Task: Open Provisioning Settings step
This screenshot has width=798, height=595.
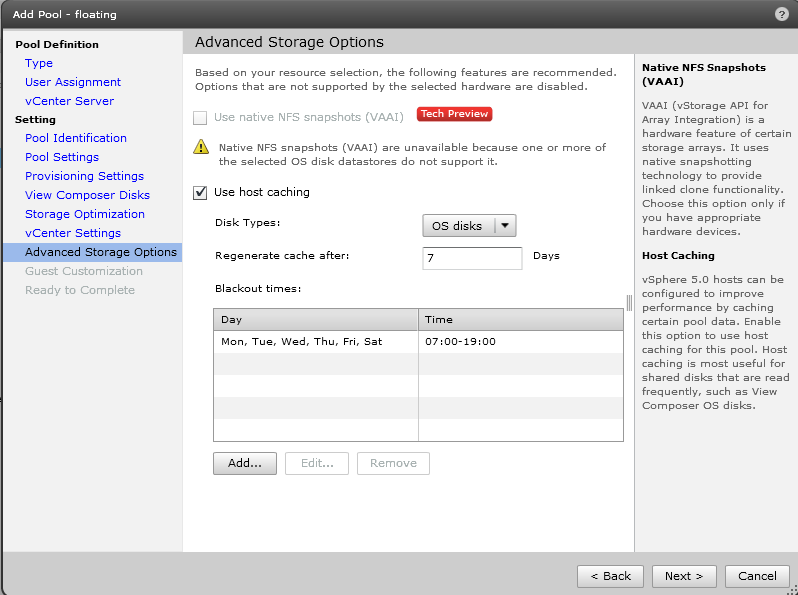Action: click(x=84, y=176)
